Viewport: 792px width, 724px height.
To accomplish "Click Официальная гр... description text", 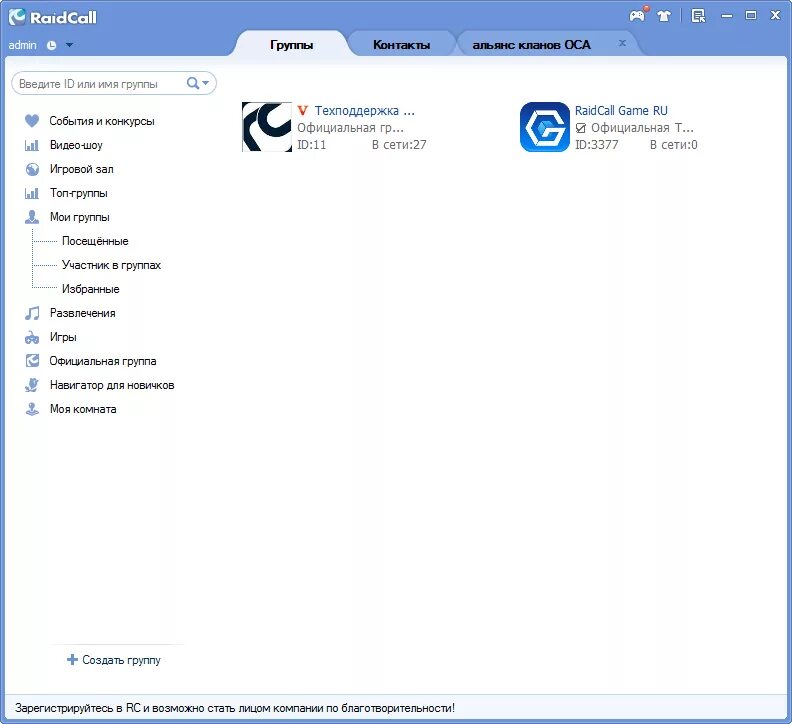I will pyautogui.click(x=351, y=127).
